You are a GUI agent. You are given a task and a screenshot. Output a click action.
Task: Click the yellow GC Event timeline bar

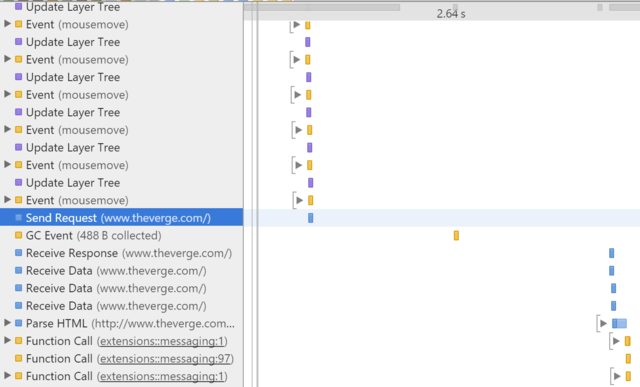pos(456,236)
